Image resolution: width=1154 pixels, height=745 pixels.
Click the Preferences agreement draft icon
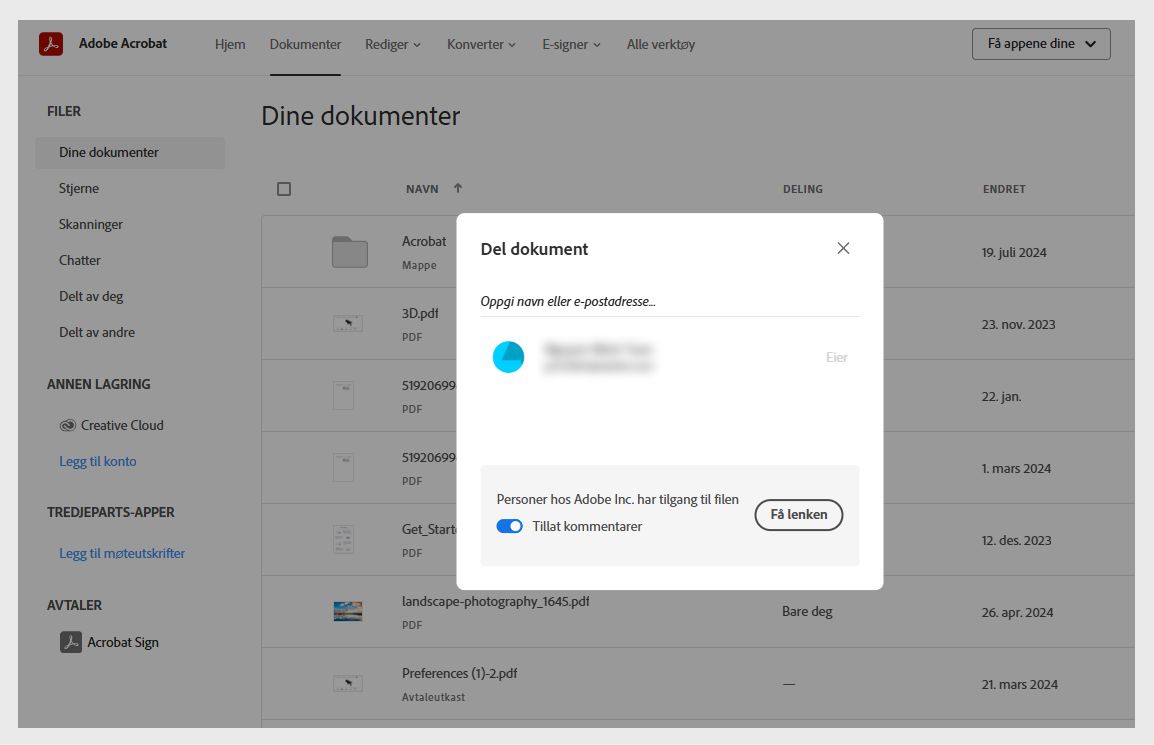click(347, 683)
